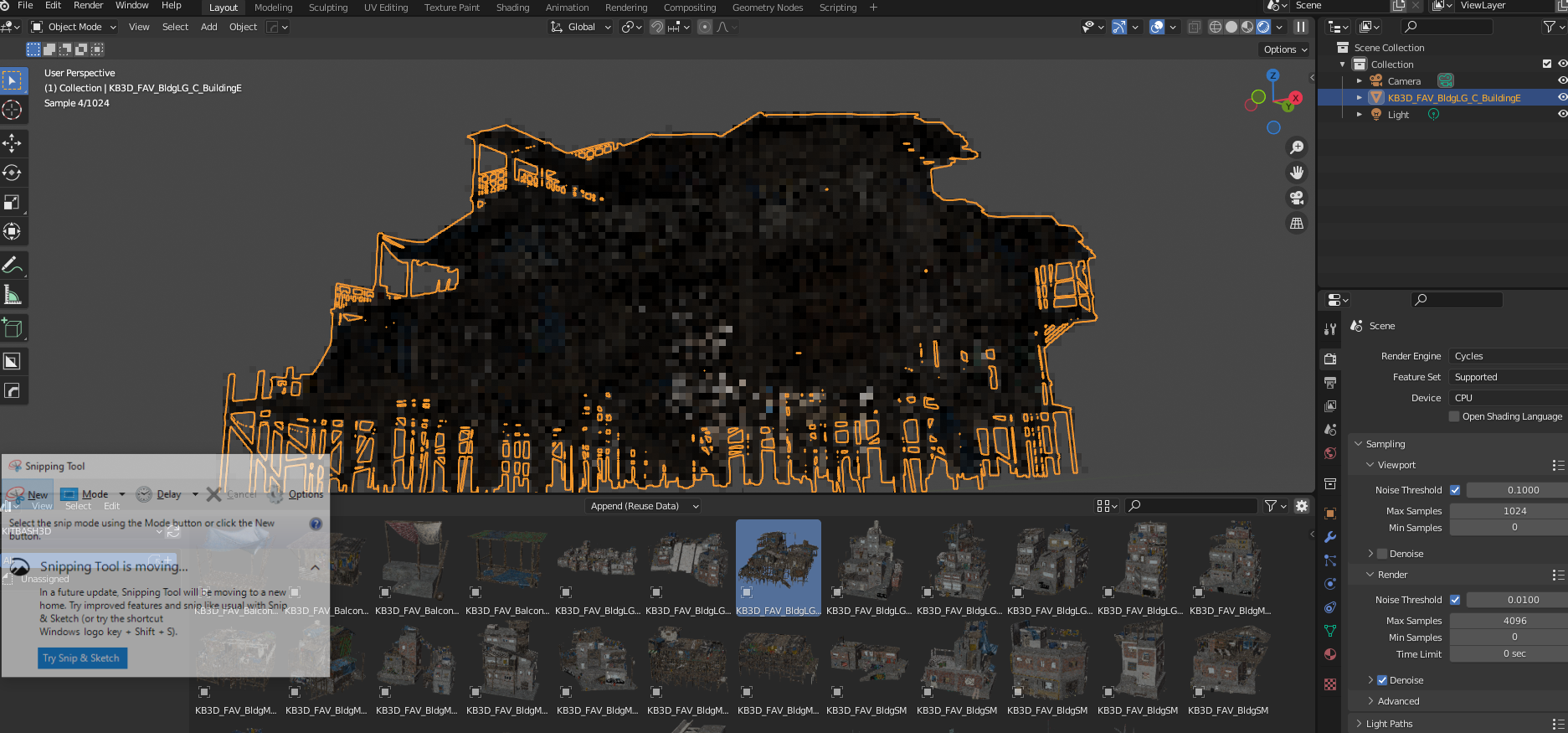1568x733 pixels.
Task: Select the Cursor tool in the viewport toolbar
Action: tap(13, 110)
